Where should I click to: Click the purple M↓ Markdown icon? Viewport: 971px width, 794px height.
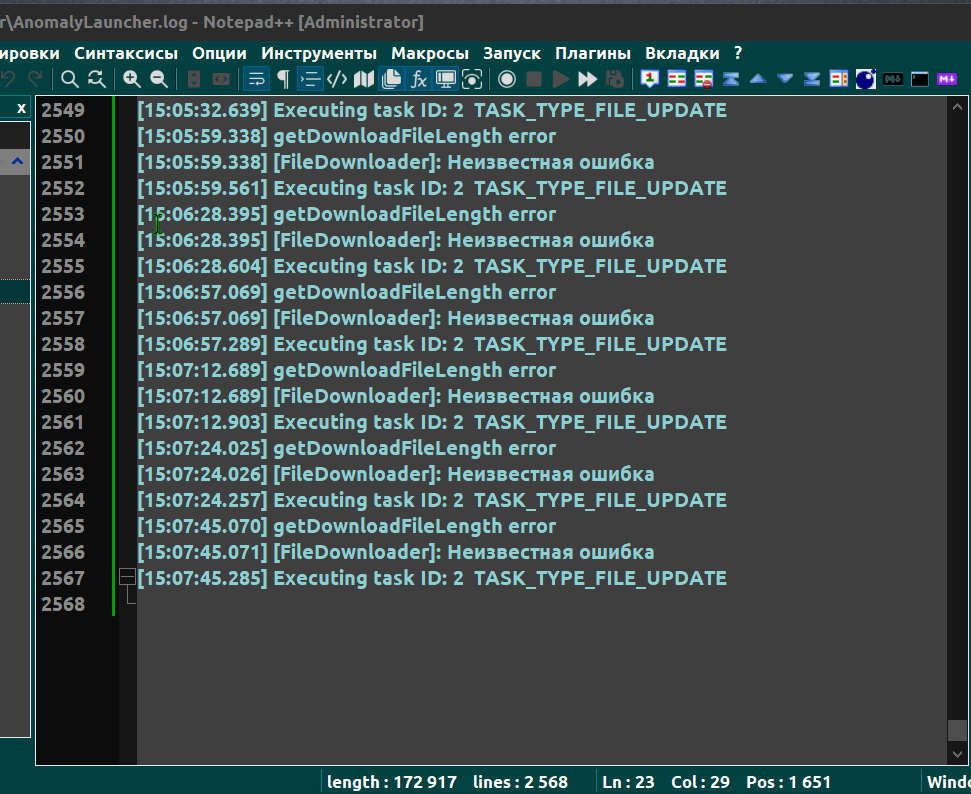947,79
